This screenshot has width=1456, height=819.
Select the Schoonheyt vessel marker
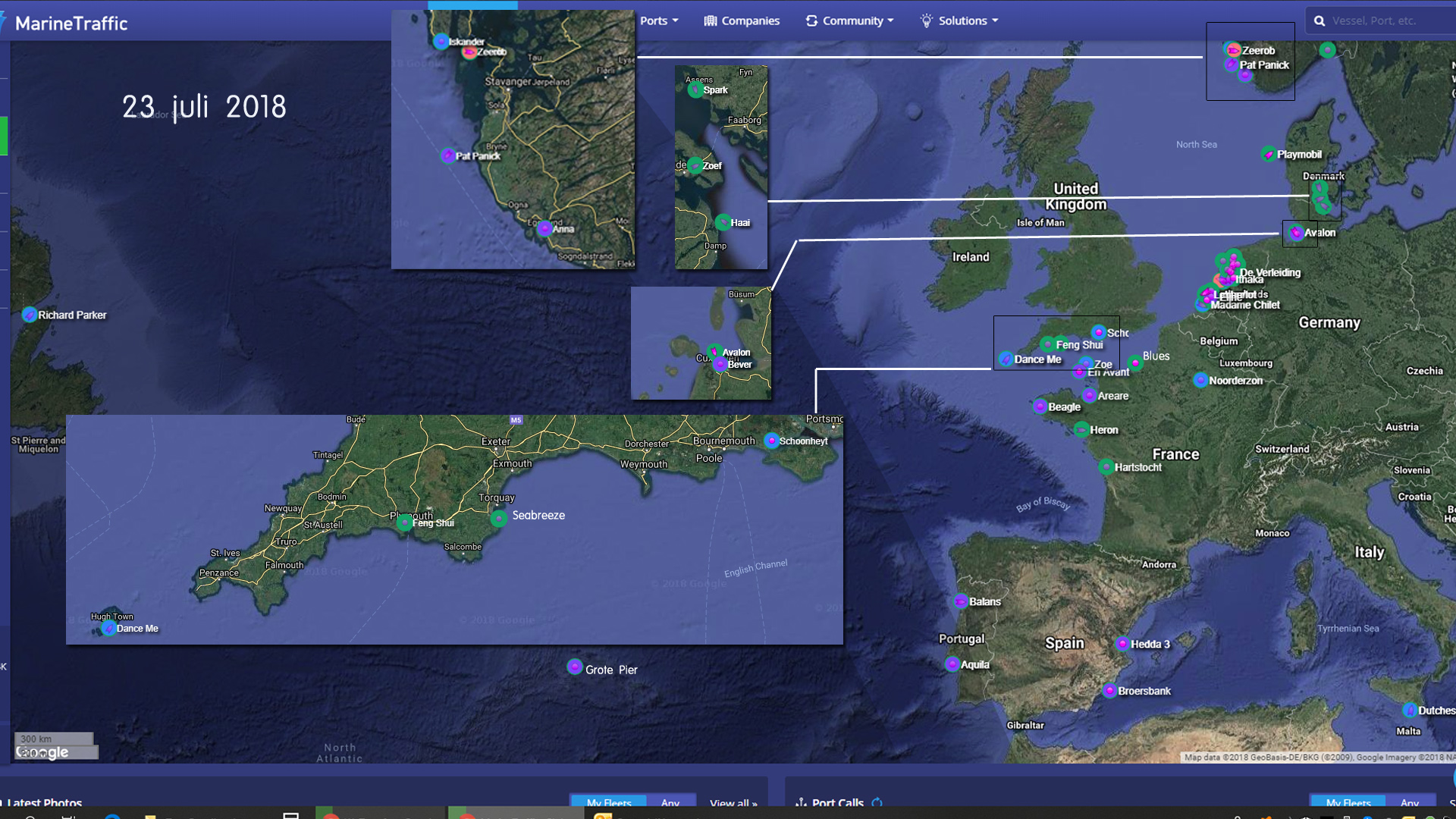click(772, 441)
